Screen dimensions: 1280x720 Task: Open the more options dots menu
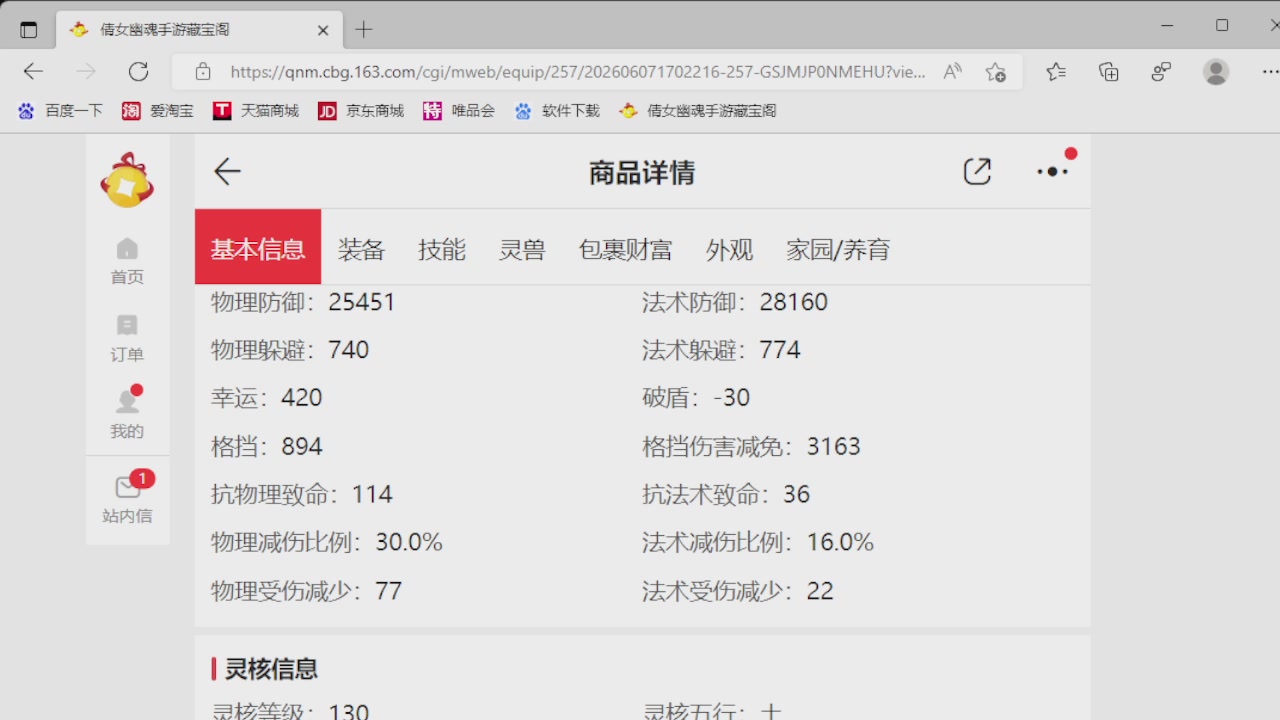[1053, 171]
